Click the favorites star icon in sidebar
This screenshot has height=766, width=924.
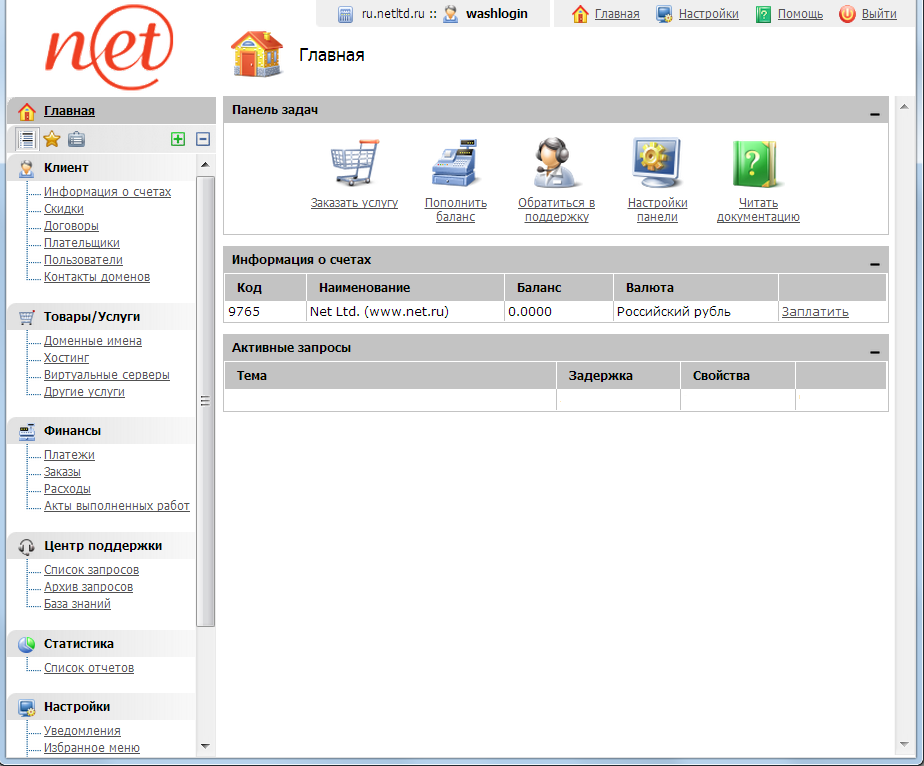point(52,139)
